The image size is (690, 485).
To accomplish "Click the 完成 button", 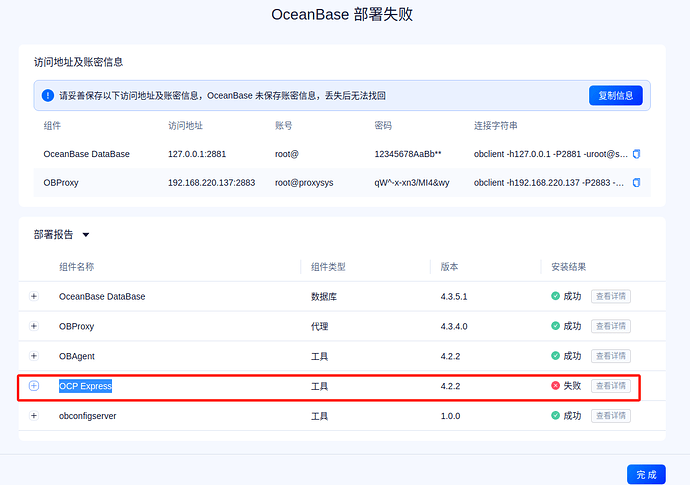I will pos(646,474).
